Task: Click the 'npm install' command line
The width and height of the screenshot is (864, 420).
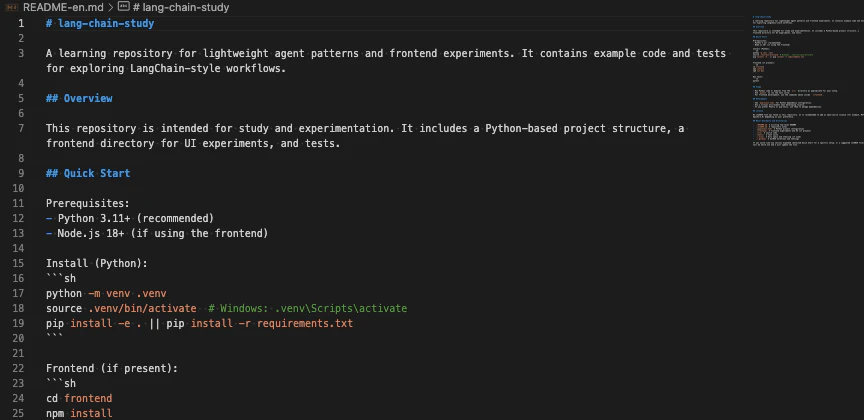Action: 79,413
